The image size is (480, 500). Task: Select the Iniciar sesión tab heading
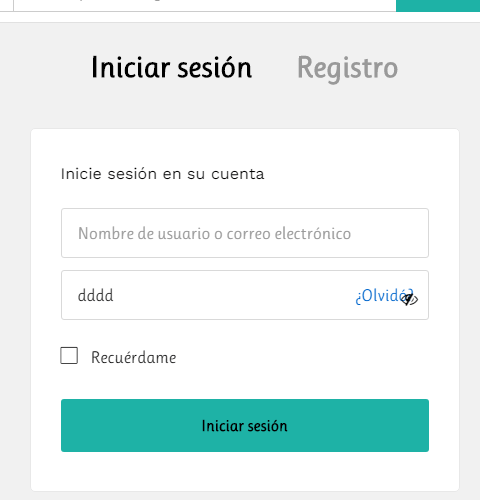tap(172, 68)
